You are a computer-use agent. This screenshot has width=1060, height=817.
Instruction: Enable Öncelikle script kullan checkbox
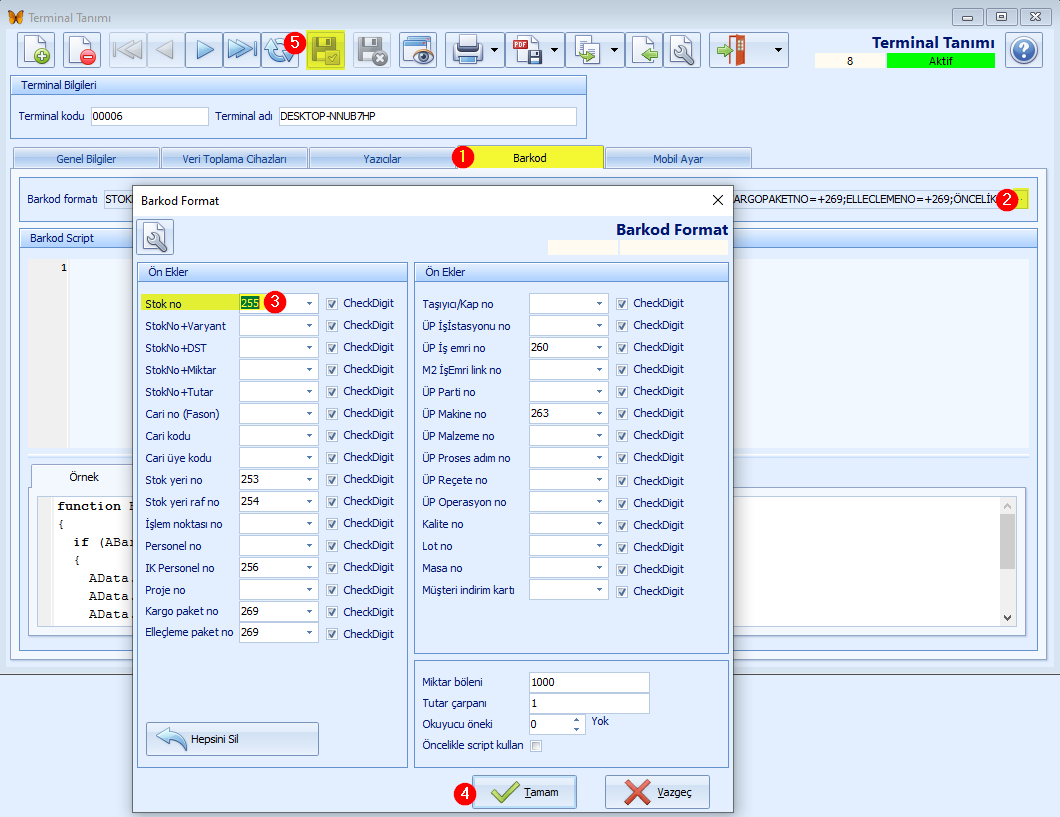[x=536, y=746]
